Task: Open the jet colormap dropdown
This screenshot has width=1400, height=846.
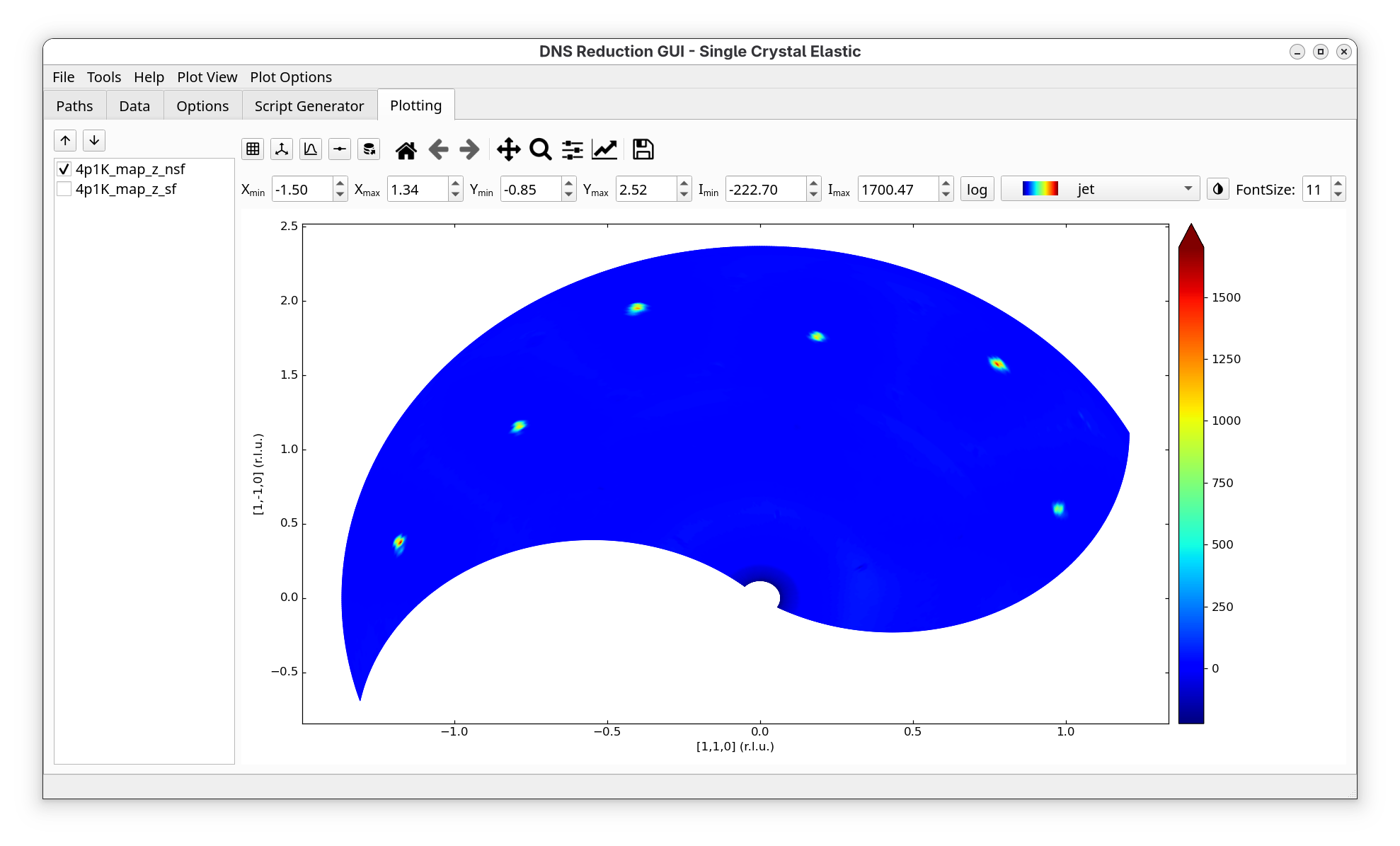Action: (1100, 189)
